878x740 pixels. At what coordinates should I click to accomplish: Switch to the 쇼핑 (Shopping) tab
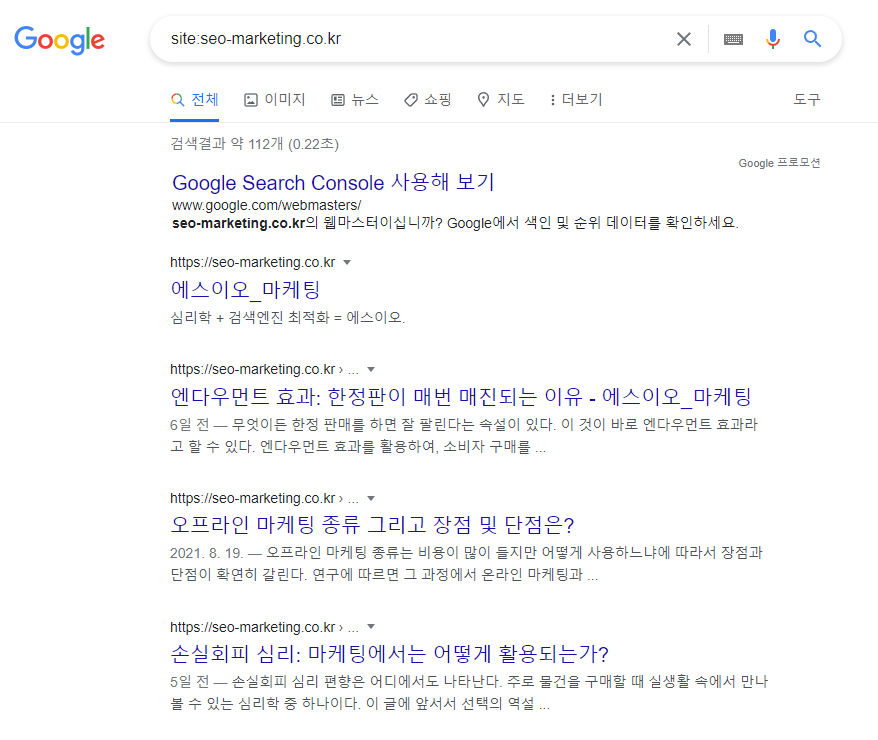[x=428, y=100]
